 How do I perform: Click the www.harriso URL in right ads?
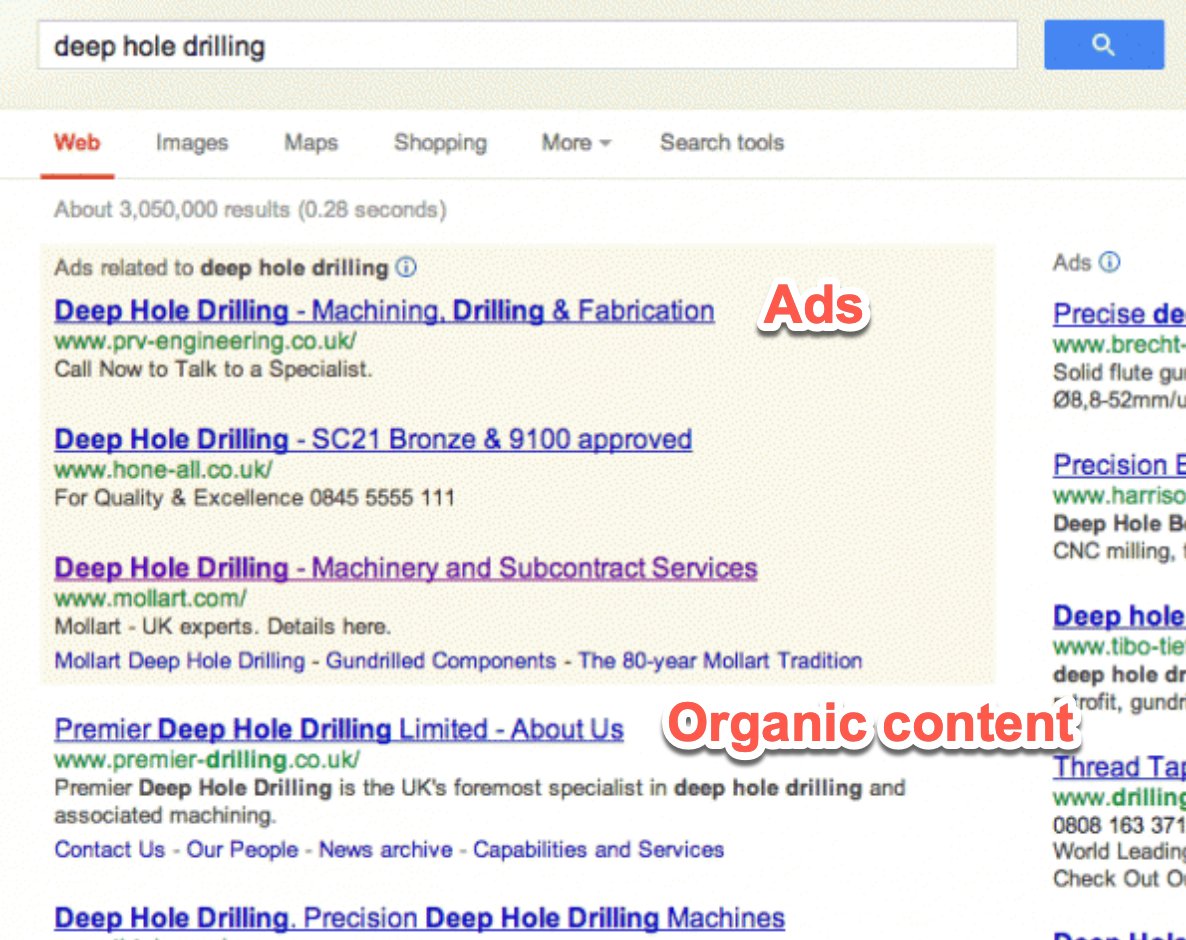click(1119, 495)
